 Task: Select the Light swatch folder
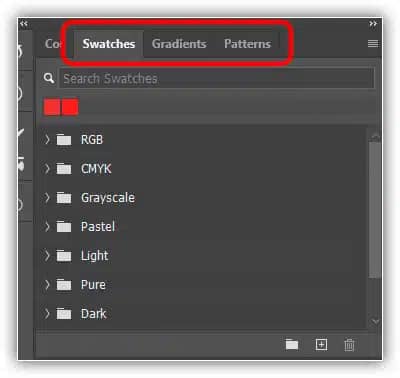pos(203,256)
